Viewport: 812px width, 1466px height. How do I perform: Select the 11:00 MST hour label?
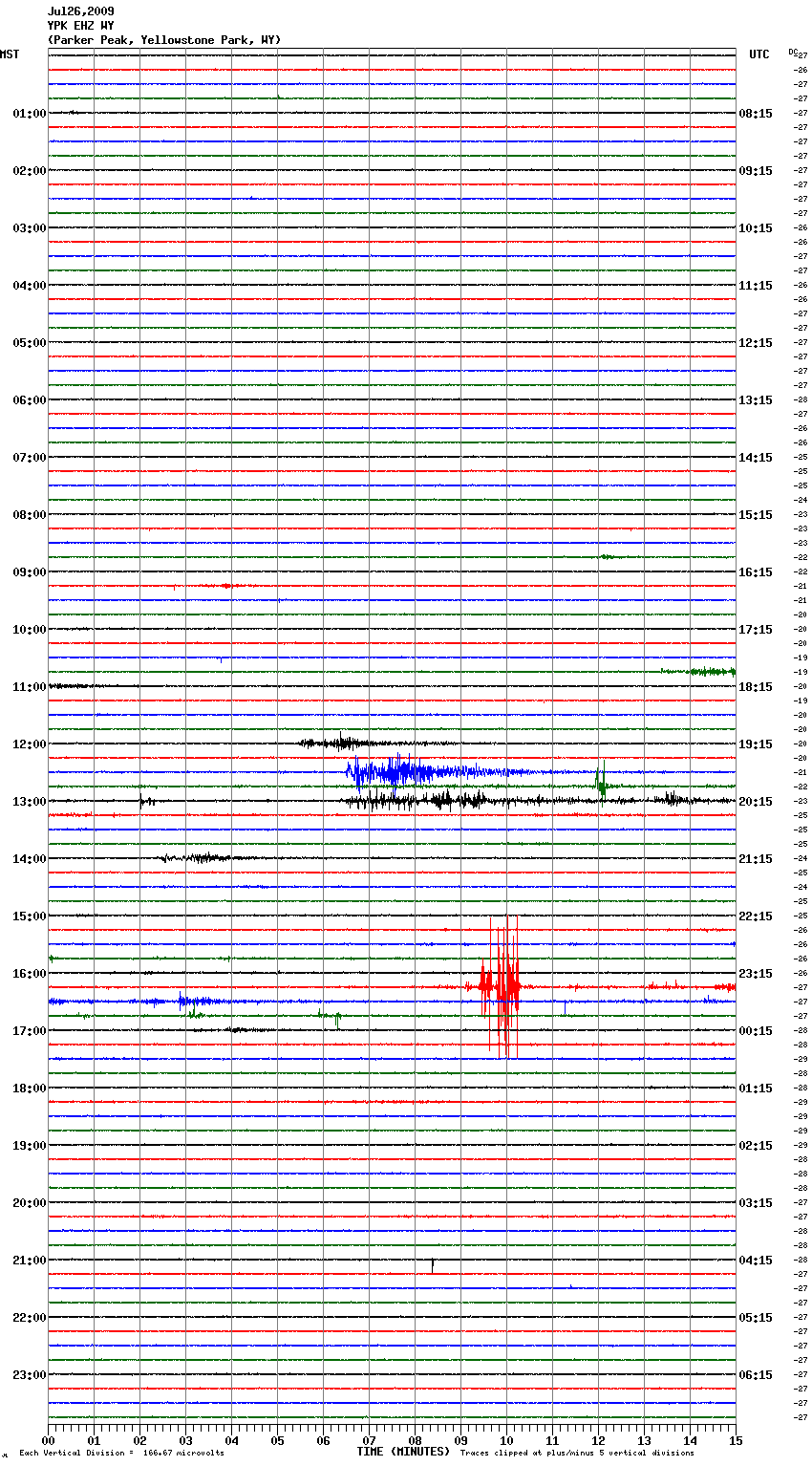pyautogui.click(x=29, y=687)
